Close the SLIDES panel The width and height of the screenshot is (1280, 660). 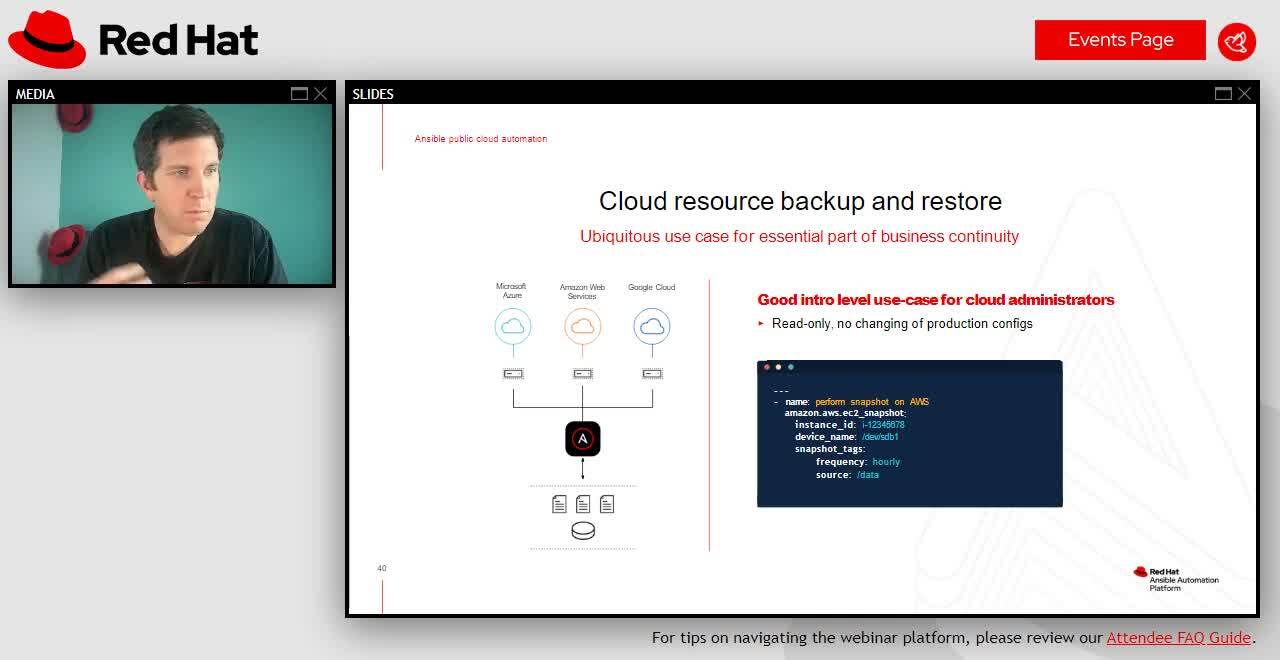pyautogui.click(x=1244, y=94)
